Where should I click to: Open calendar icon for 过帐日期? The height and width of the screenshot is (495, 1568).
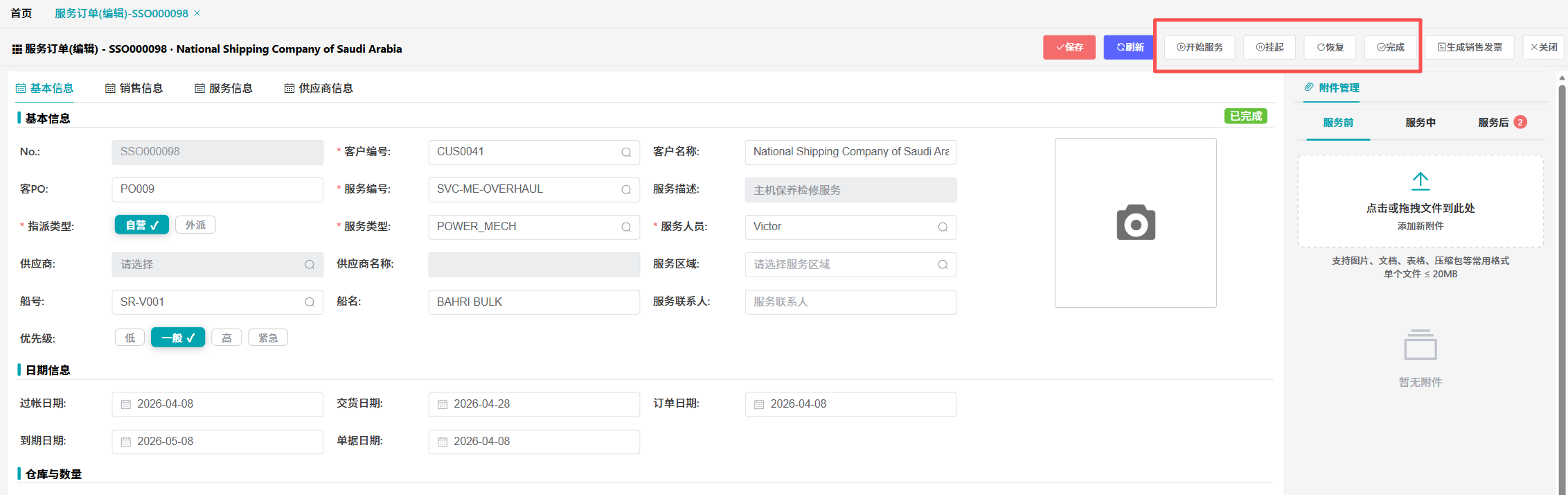point(126,404)
